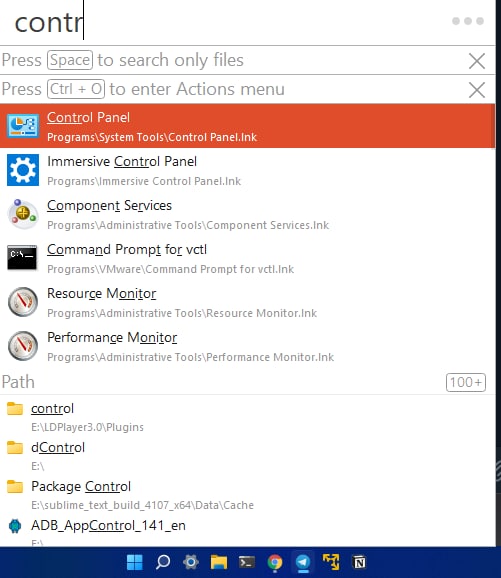The height and width of the screenshot is (578, 501).
Task: Expand the 100+ Path results badge
Action: (x=466, y=382)
